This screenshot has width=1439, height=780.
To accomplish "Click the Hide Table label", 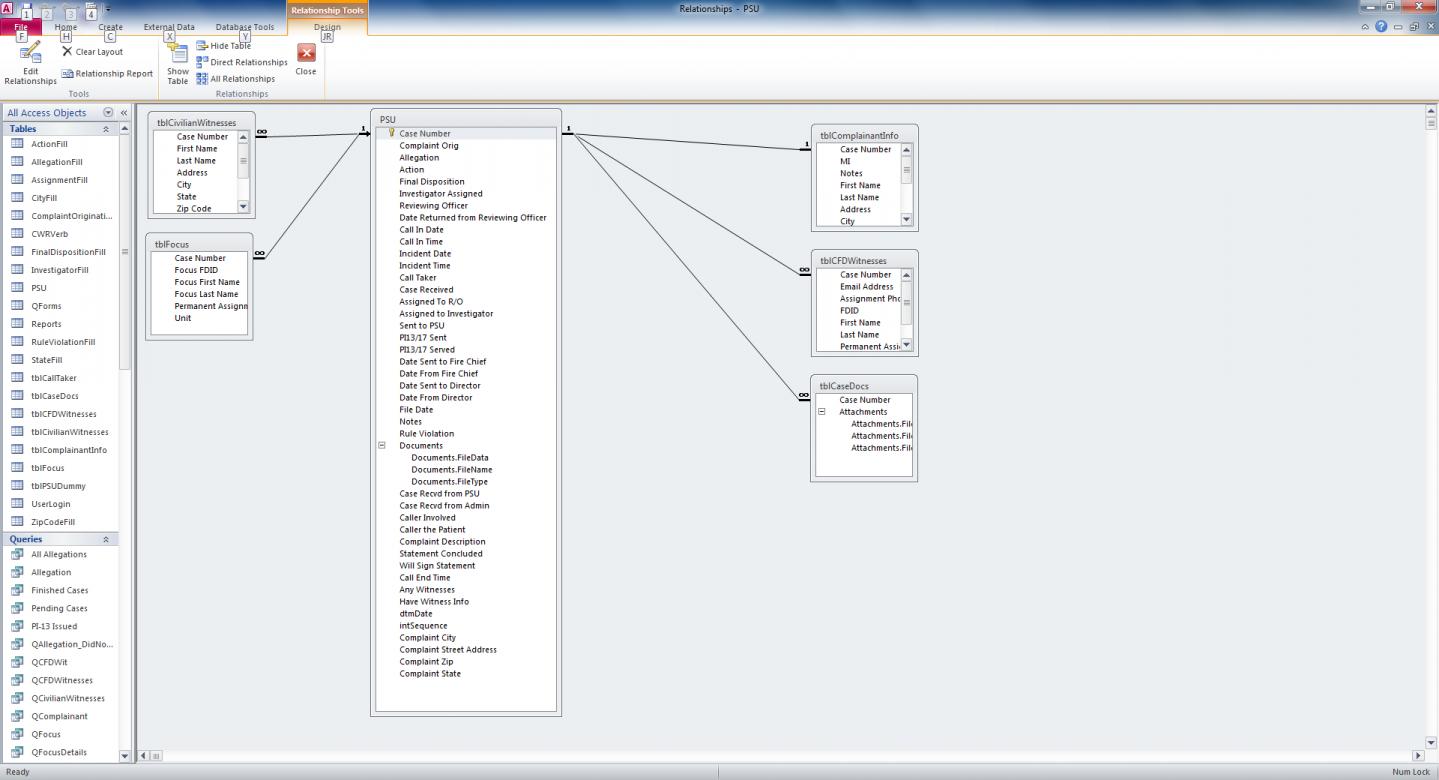I will [x=230, y=46].
